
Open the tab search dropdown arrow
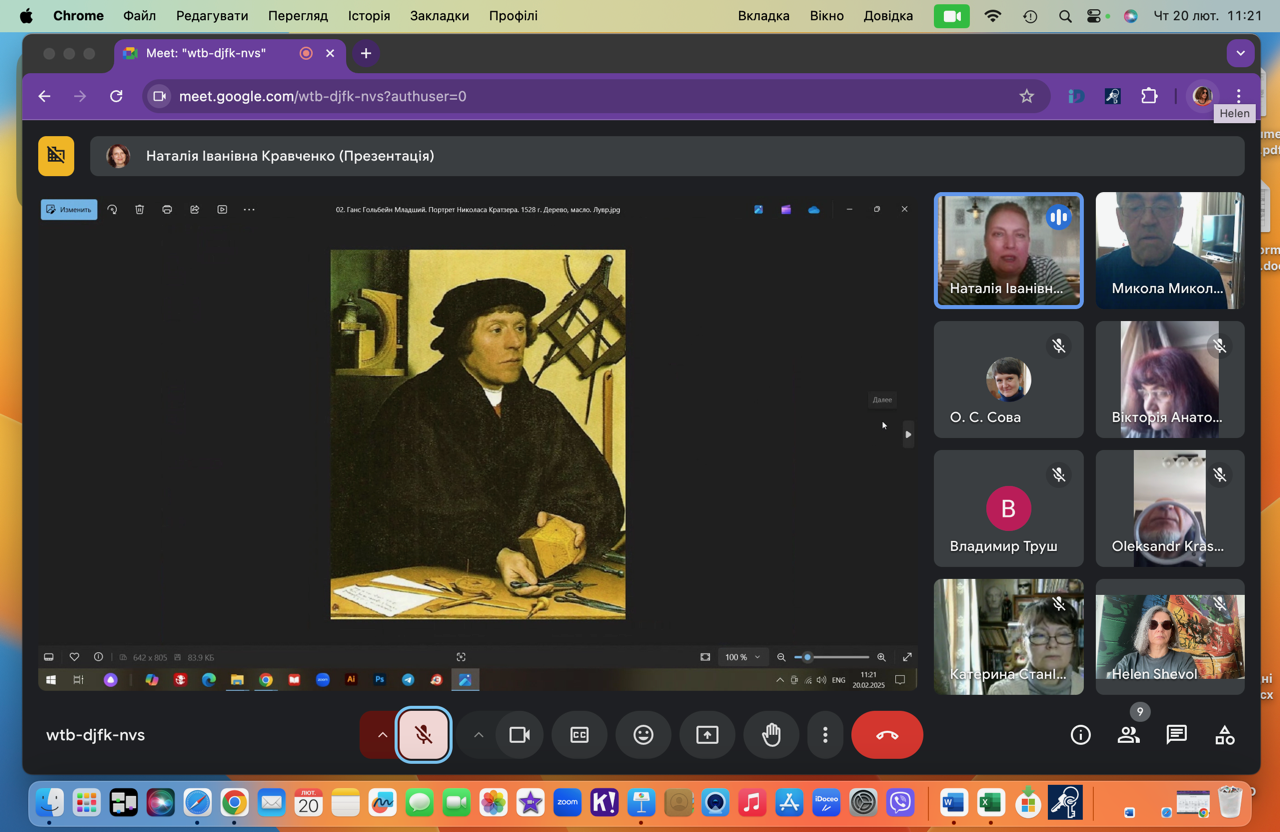pos(1240,53)
